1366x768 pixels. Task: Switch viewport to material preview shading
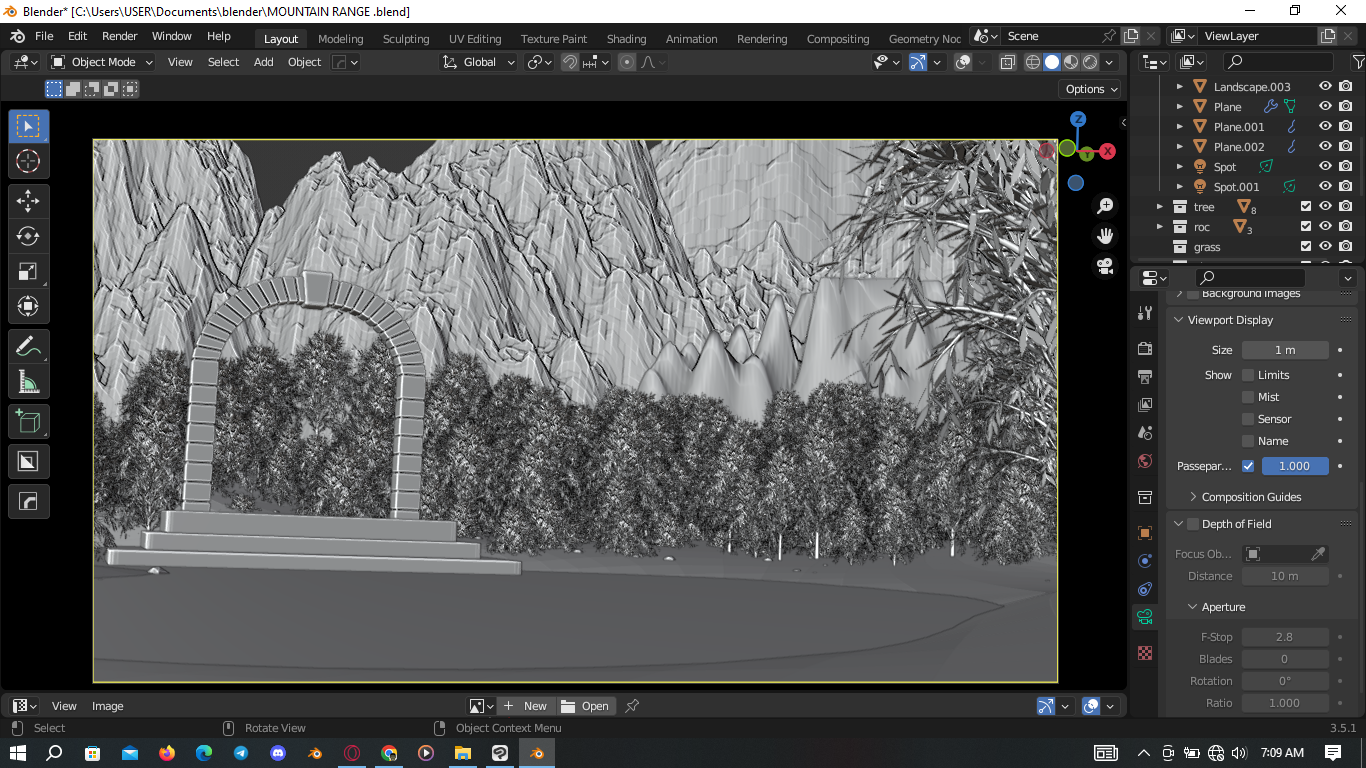1071,62
